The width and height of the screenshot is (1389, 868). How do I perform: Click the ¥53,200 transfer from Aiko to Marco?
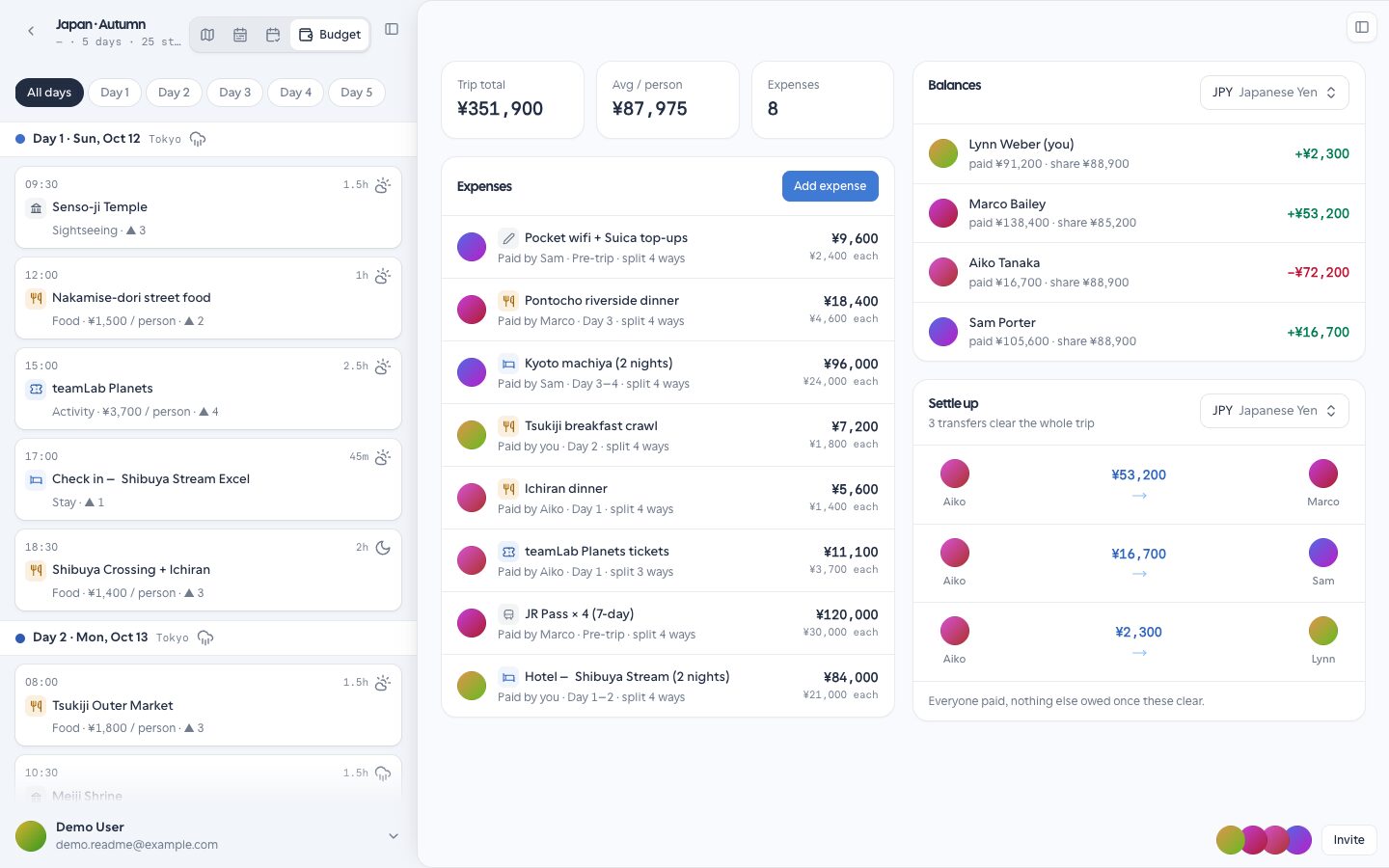point(1138,484)
